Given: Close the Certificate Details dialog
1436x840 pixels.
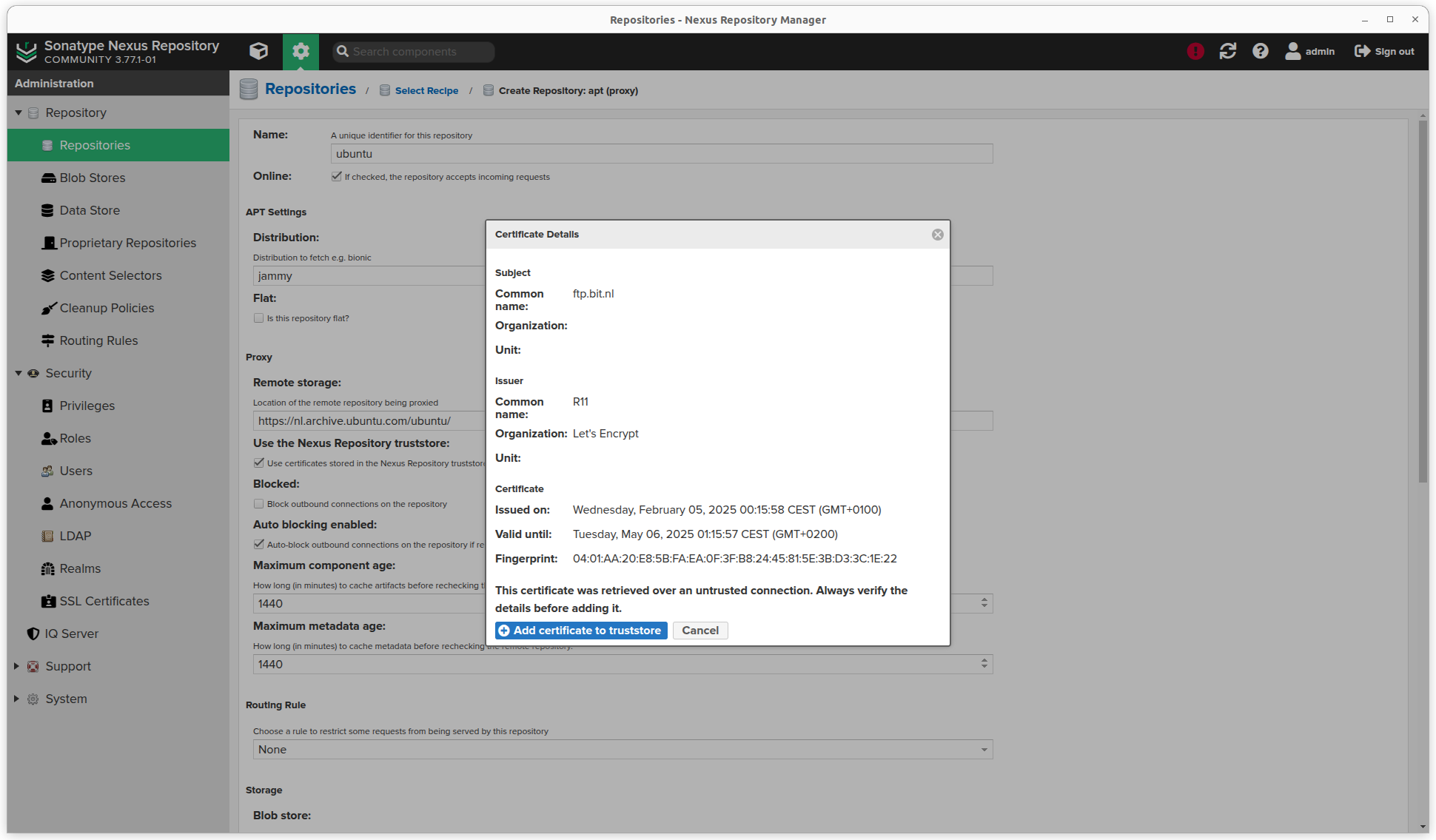Looking at the screenshot, I should click(938, 235).
